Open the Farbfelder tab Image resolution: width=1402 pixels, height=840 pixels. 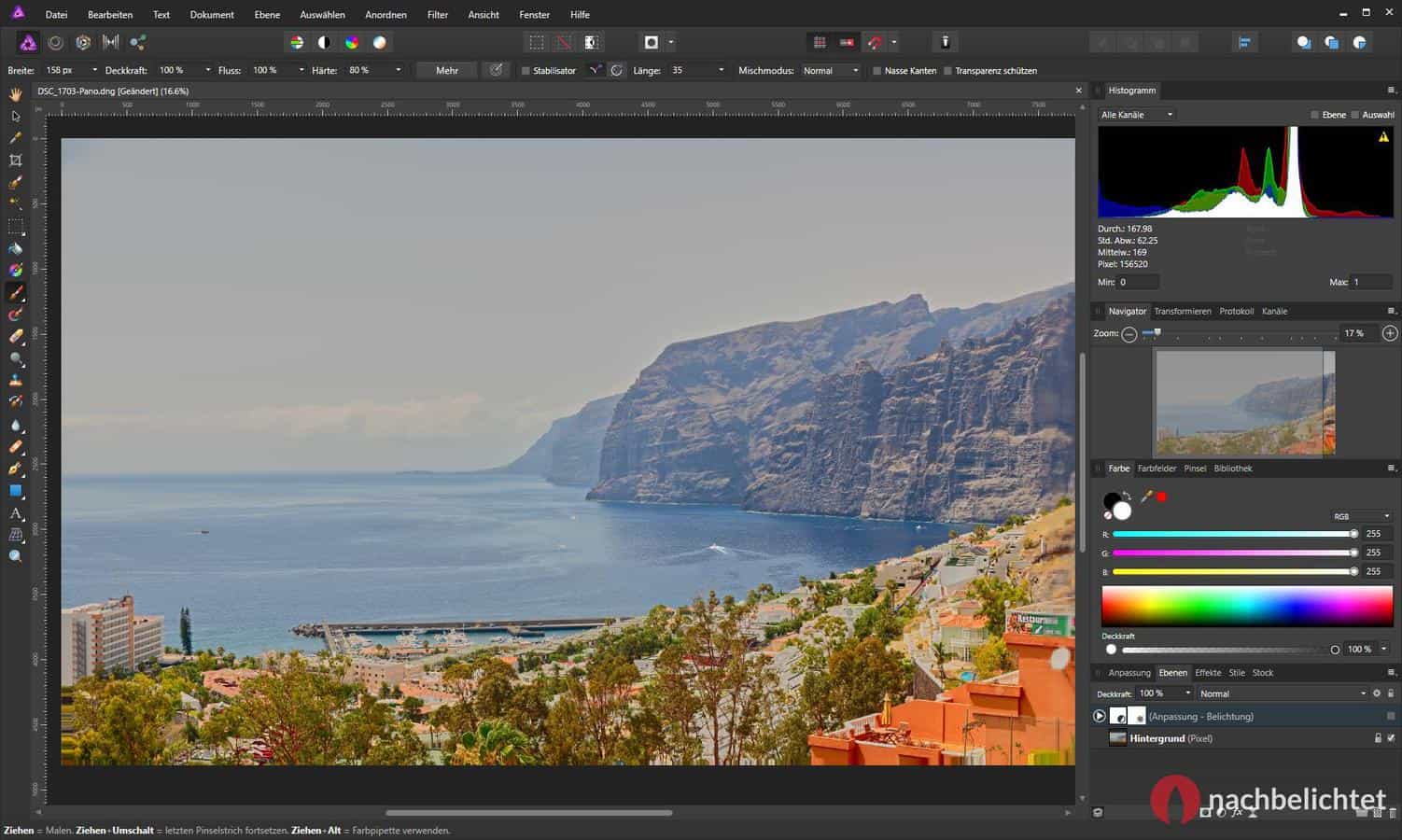(1157, 469)
